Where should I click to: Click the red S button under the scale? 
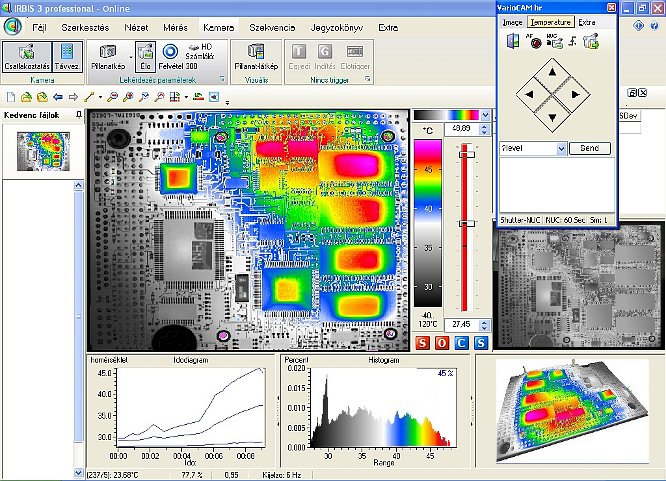421,344
